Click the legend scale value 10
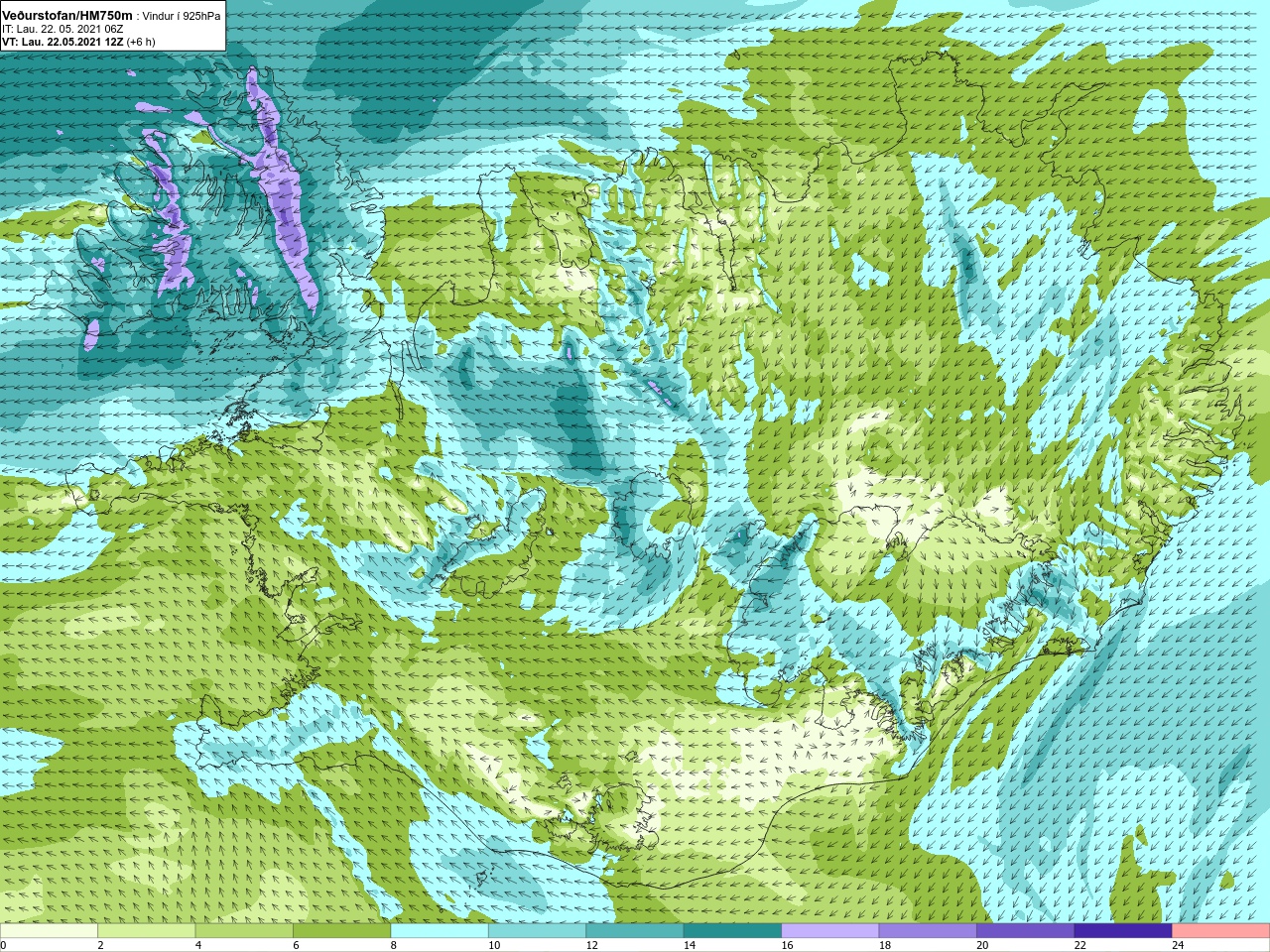The width and height of the screenshot is (1270, 952). (494, 945)
